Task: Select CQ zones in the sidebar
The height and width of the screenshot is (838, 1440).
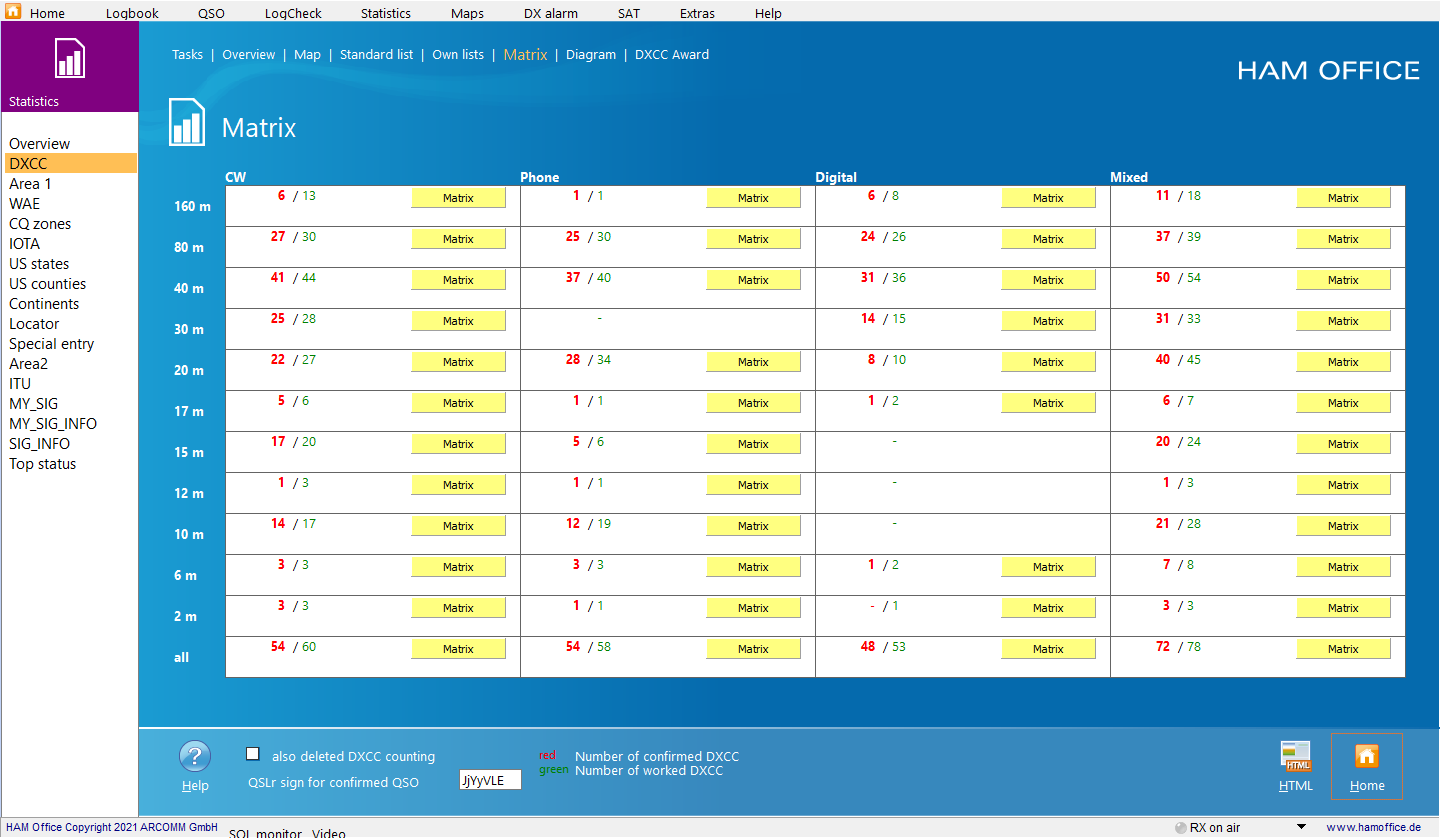Action: pyautogui.click(x=40, y=224)
